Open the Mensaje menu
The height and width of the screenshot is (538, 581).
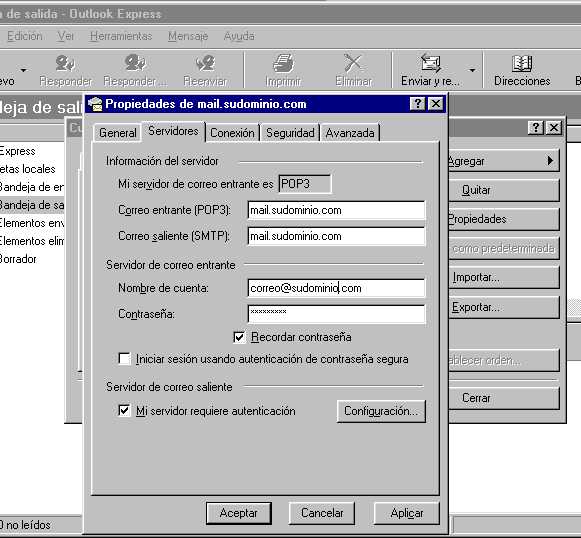[x=188, y=36]
